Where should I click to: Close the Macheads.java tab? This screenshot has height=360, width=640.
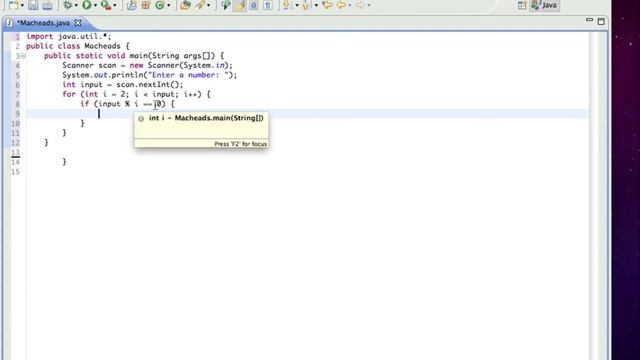tap(78, 23)
